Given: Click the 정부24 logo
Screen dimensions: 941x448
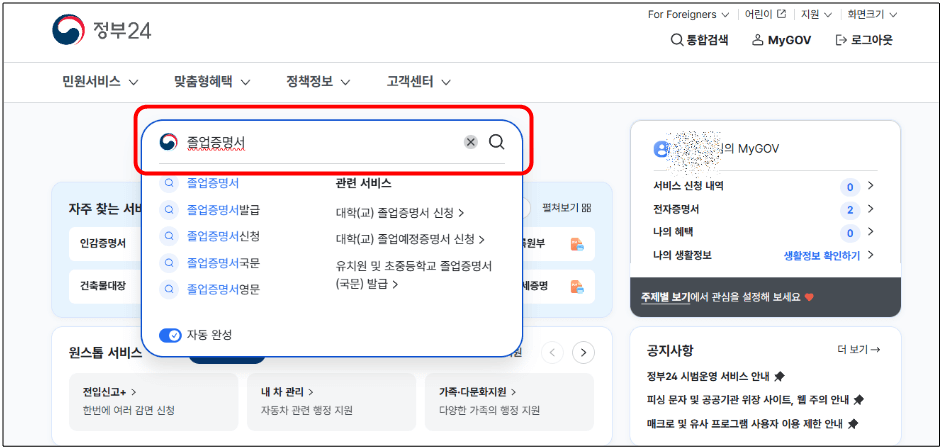Looking at the screenshot, I should (101, 30).
